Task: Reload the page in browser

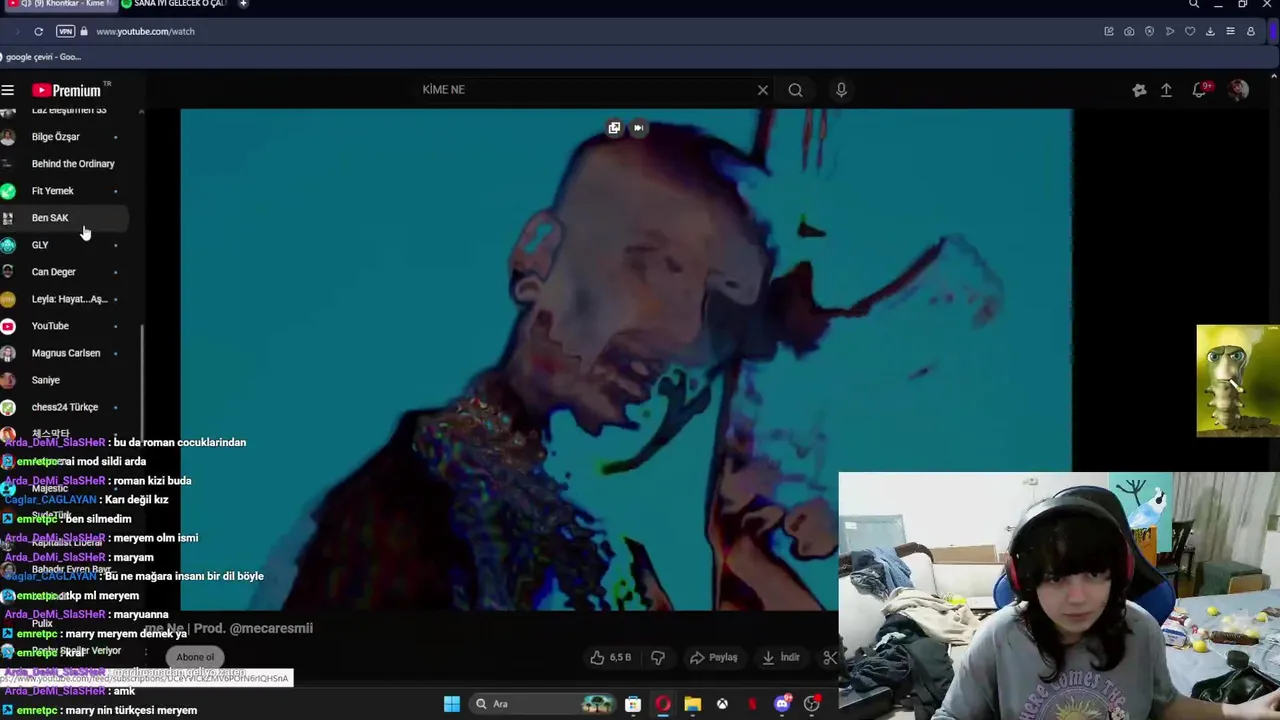Action: click(38, 31)
